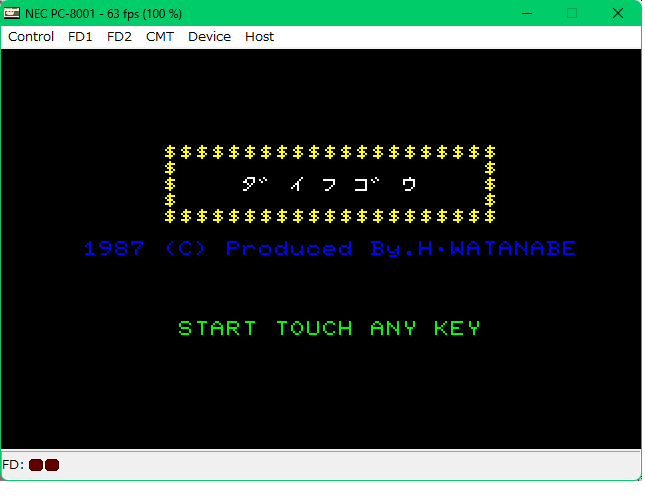Open the Device menu

[209, 37]
